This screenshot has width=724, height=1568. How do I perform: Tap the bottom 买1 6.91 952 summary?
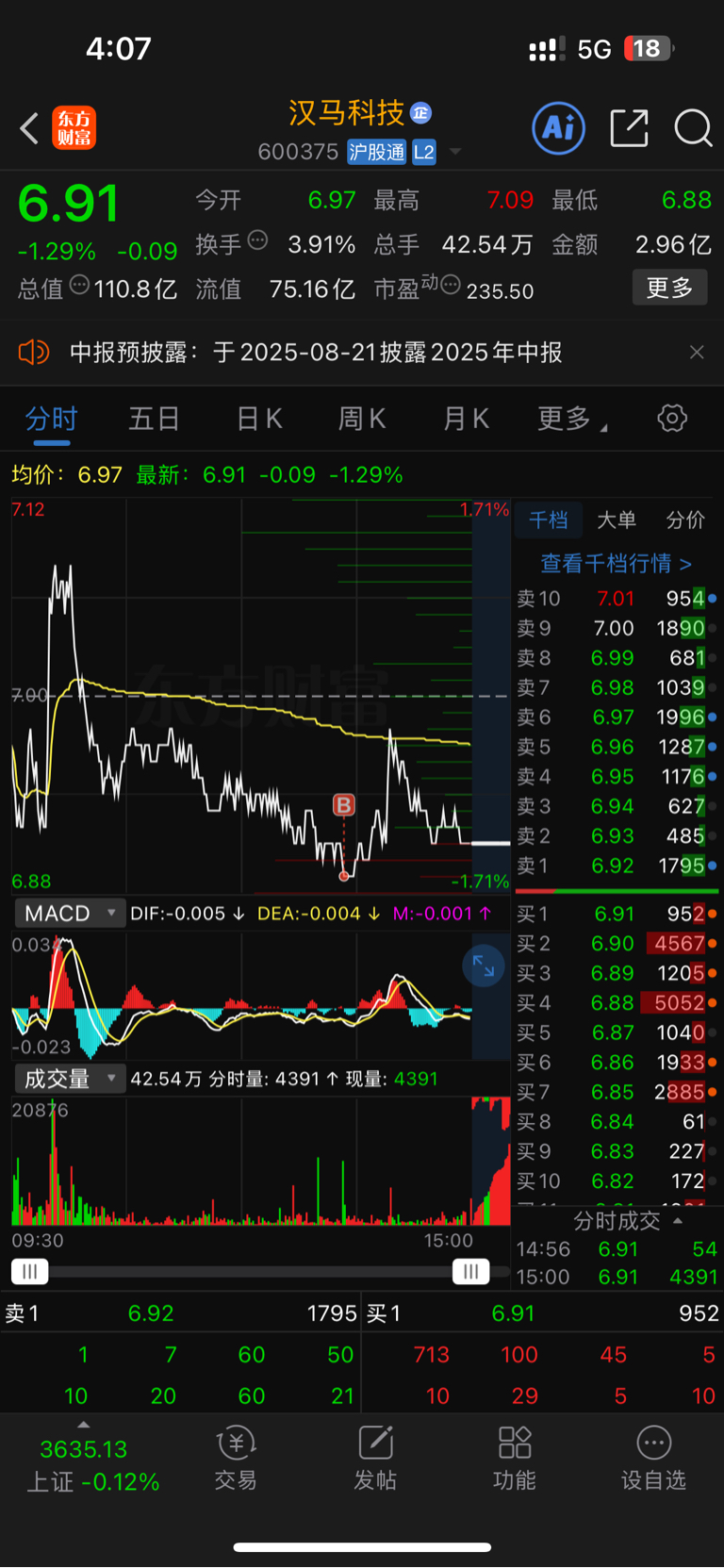[543, 1313]
